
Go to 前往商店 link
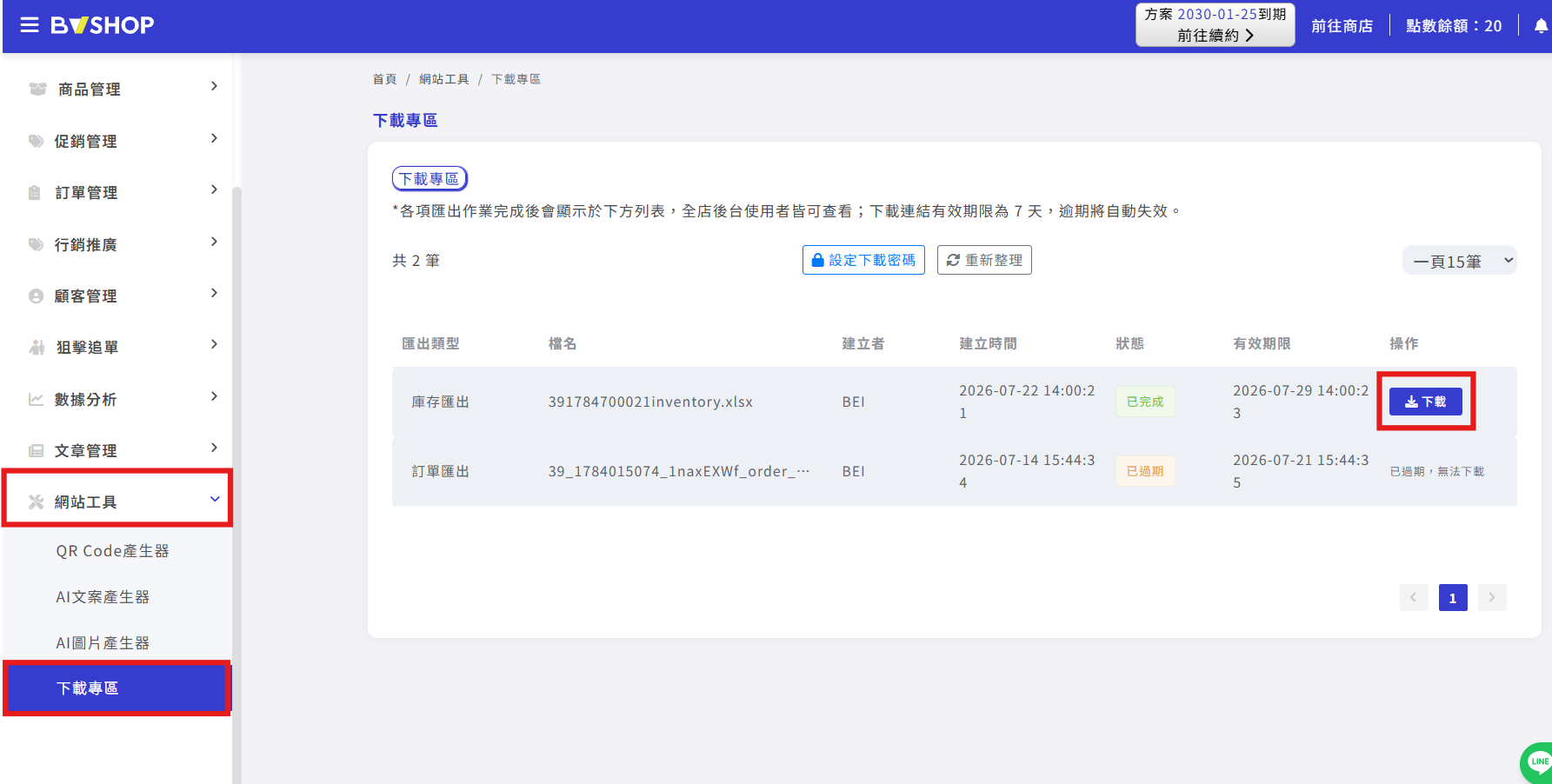pos(1342,26)
